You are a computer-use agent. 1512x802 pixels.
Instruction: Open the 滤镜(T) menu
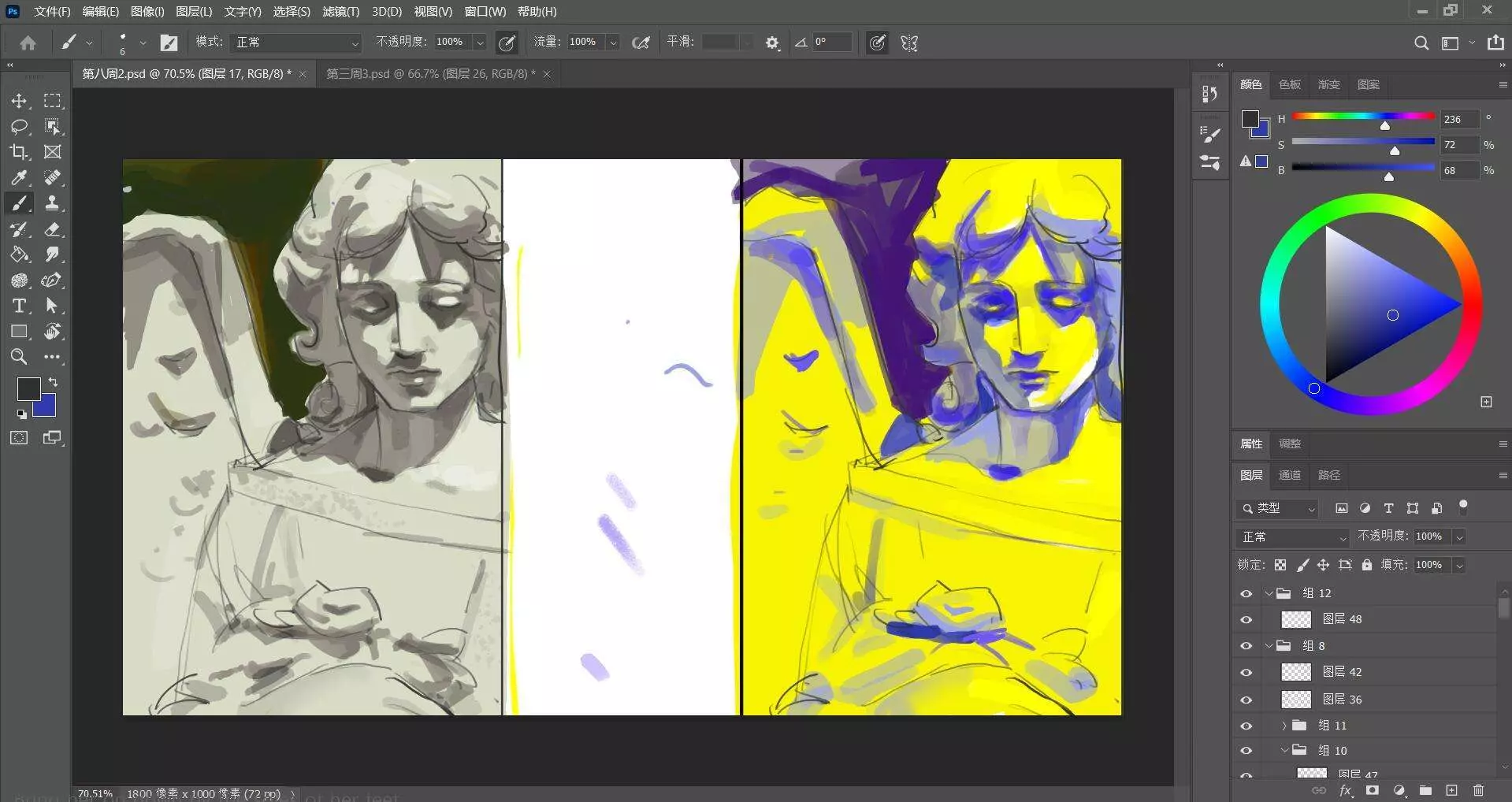coord(340,12)
